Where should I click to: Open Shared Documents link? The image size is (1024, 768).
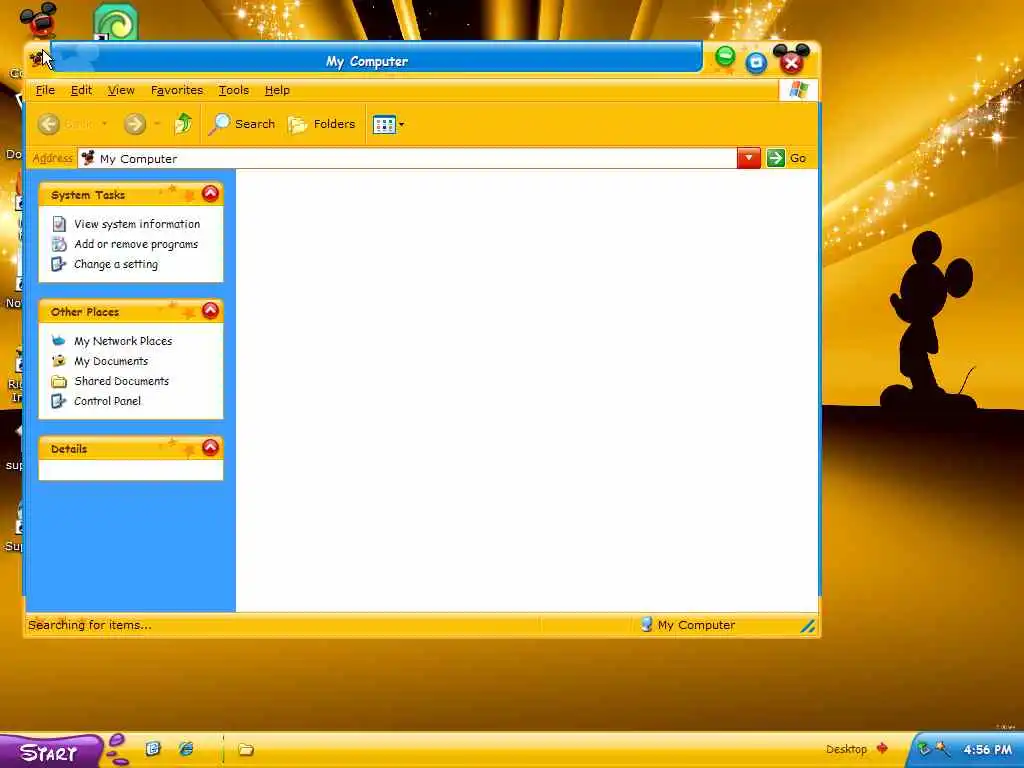121,381
